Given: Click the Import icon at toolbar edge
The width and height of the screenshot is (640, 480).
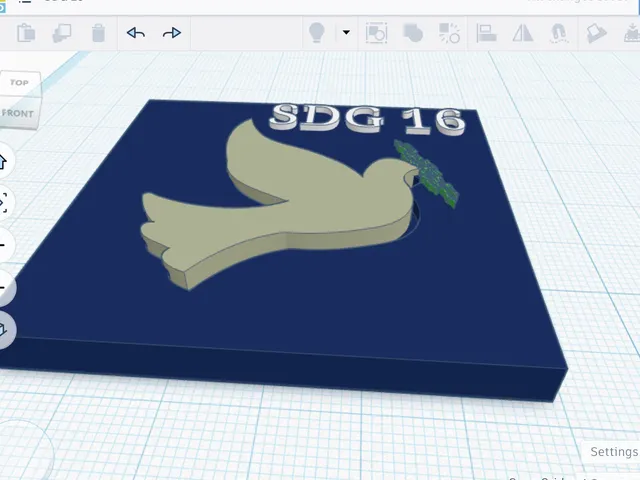Looking at the screenshot, I should (x=632, y=33).
